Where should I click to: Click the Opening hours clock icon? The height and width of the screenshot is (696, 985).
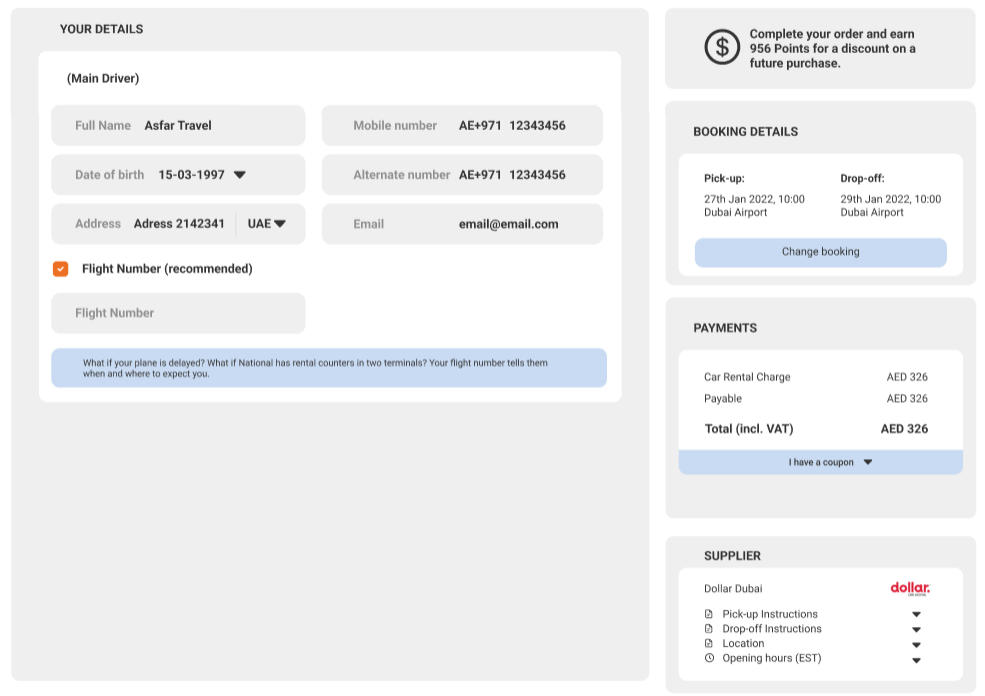click(709, 658)
